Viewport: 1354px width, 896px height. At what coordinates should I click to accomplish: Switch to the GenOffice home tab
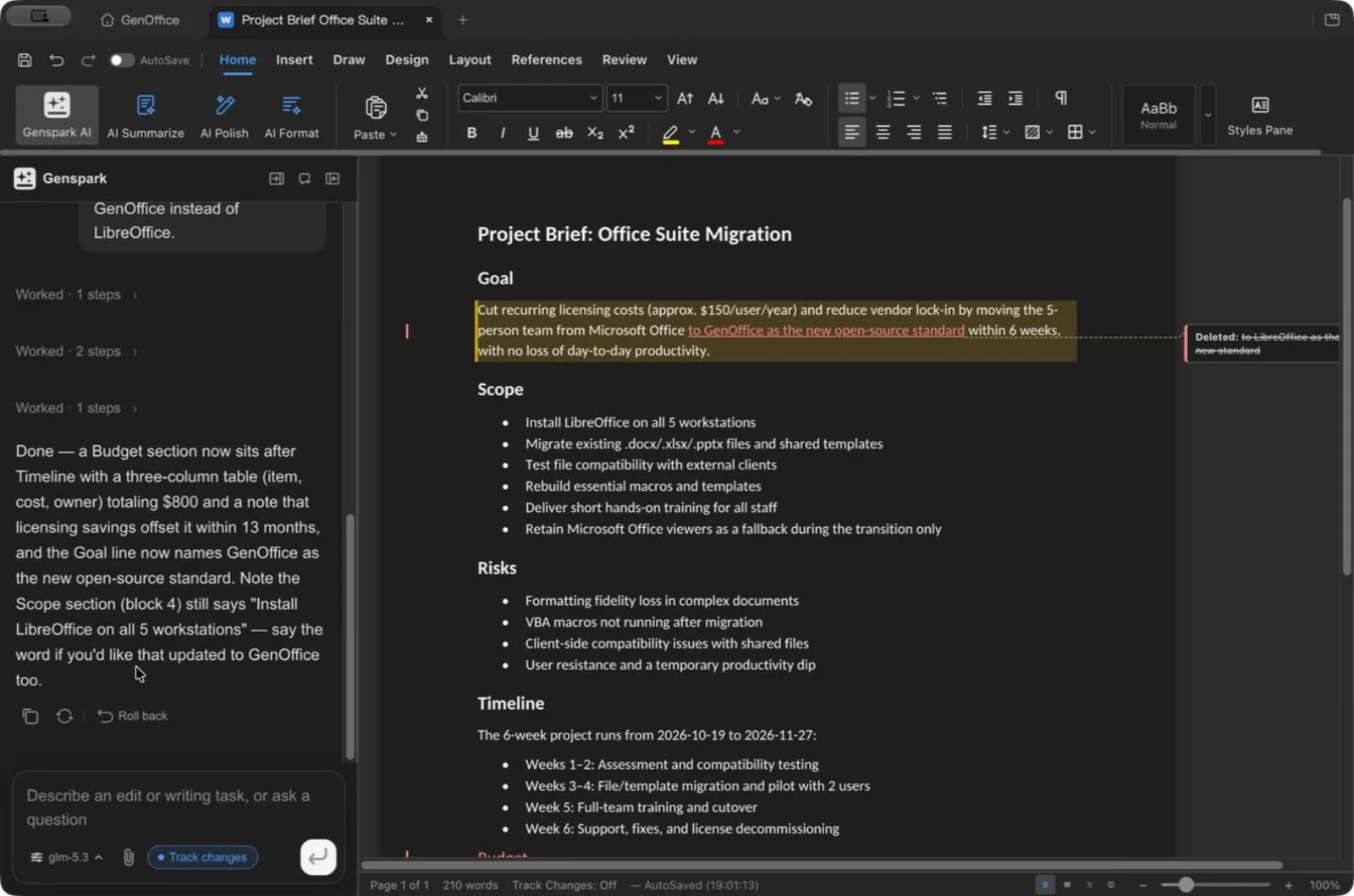click(140, 19)
